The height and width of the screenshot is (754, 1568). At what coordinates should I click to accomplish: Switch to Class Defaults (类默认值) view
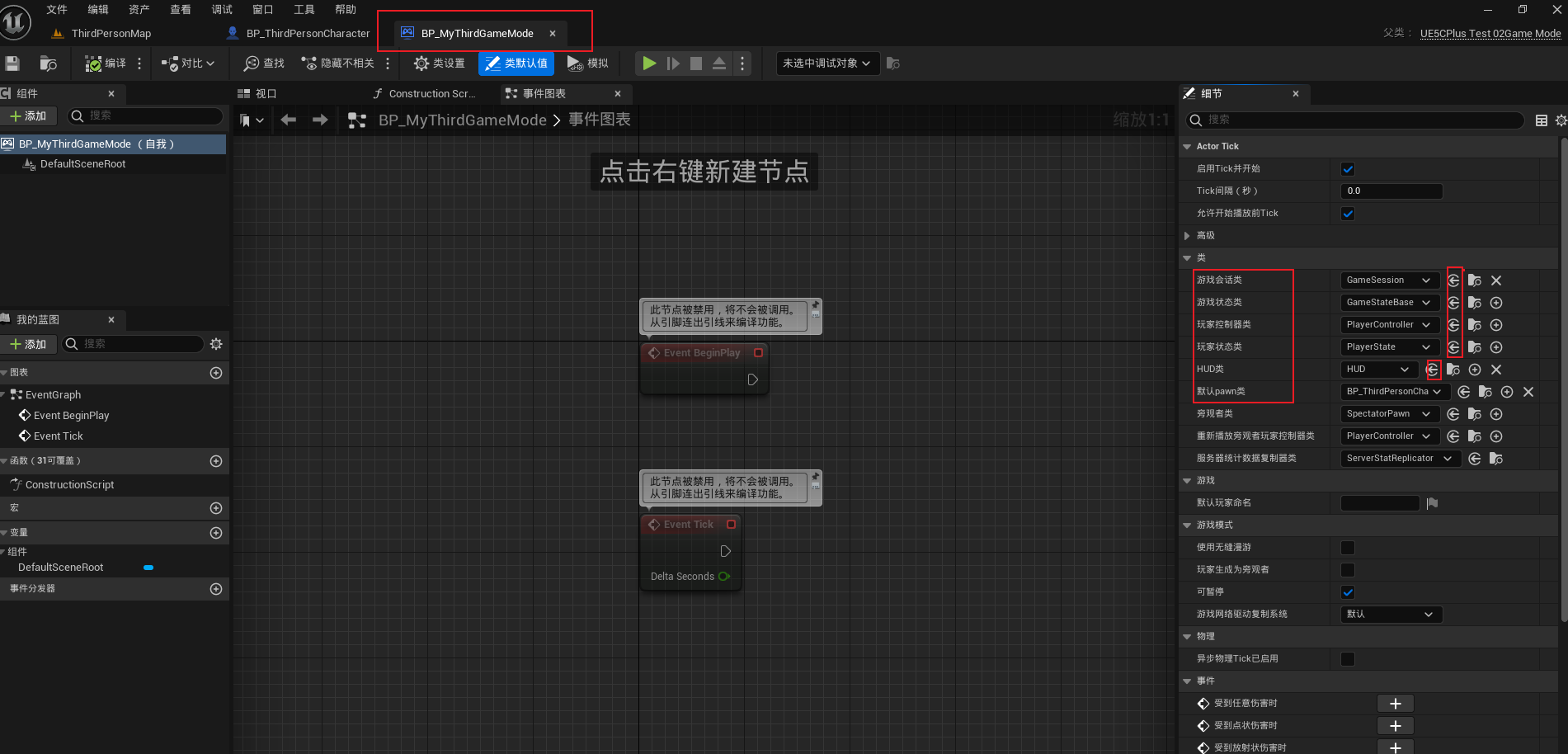(x=516, y=64)
